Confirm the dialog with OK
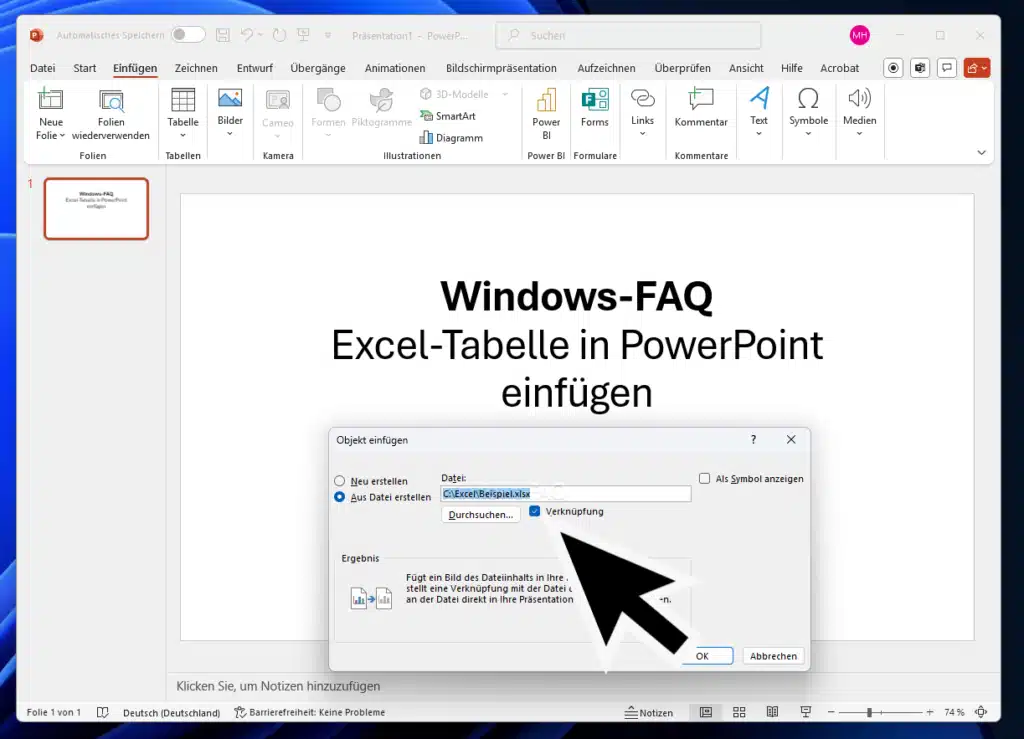1024x739 pixels. pos(706,655)
